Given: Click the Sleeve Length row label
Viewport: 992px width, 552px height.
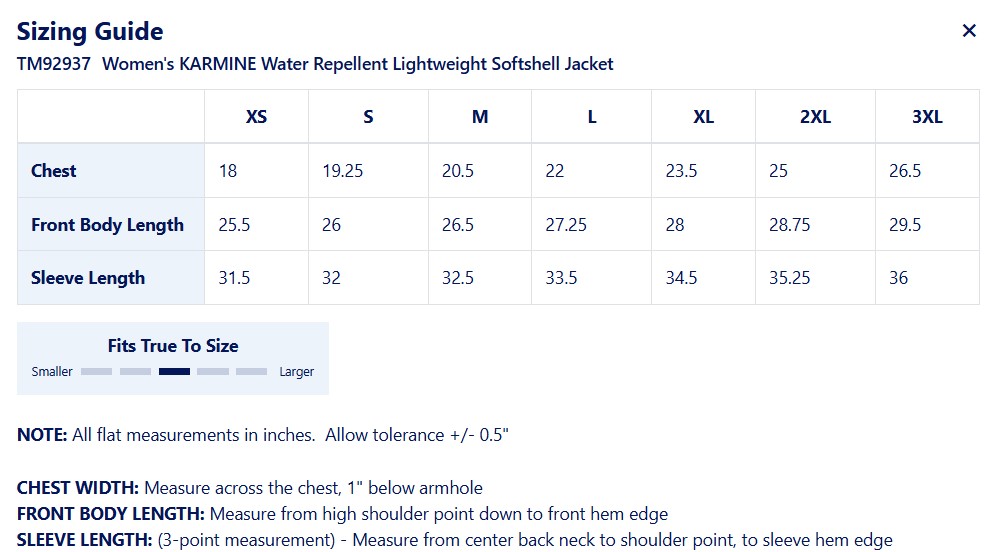Looking at the screenshot, I should [88, 278].
